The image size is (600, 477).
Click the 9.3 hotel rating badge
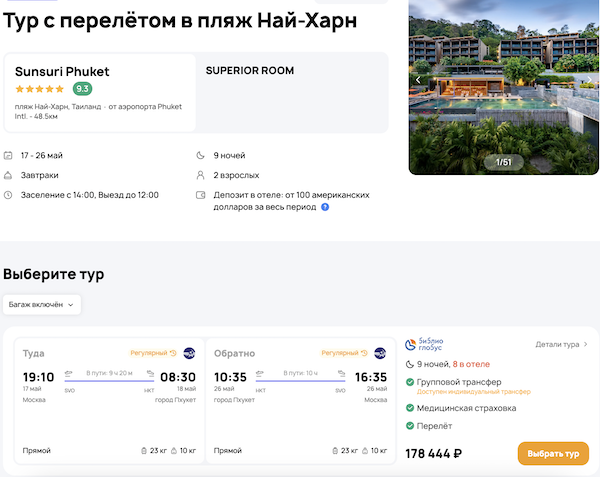click(x=82, y=89)
